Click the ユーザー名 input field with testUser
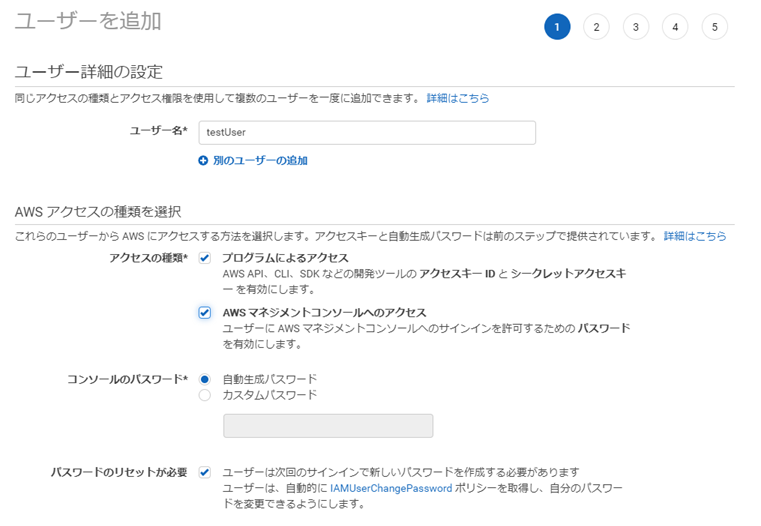 coord(367,132)
